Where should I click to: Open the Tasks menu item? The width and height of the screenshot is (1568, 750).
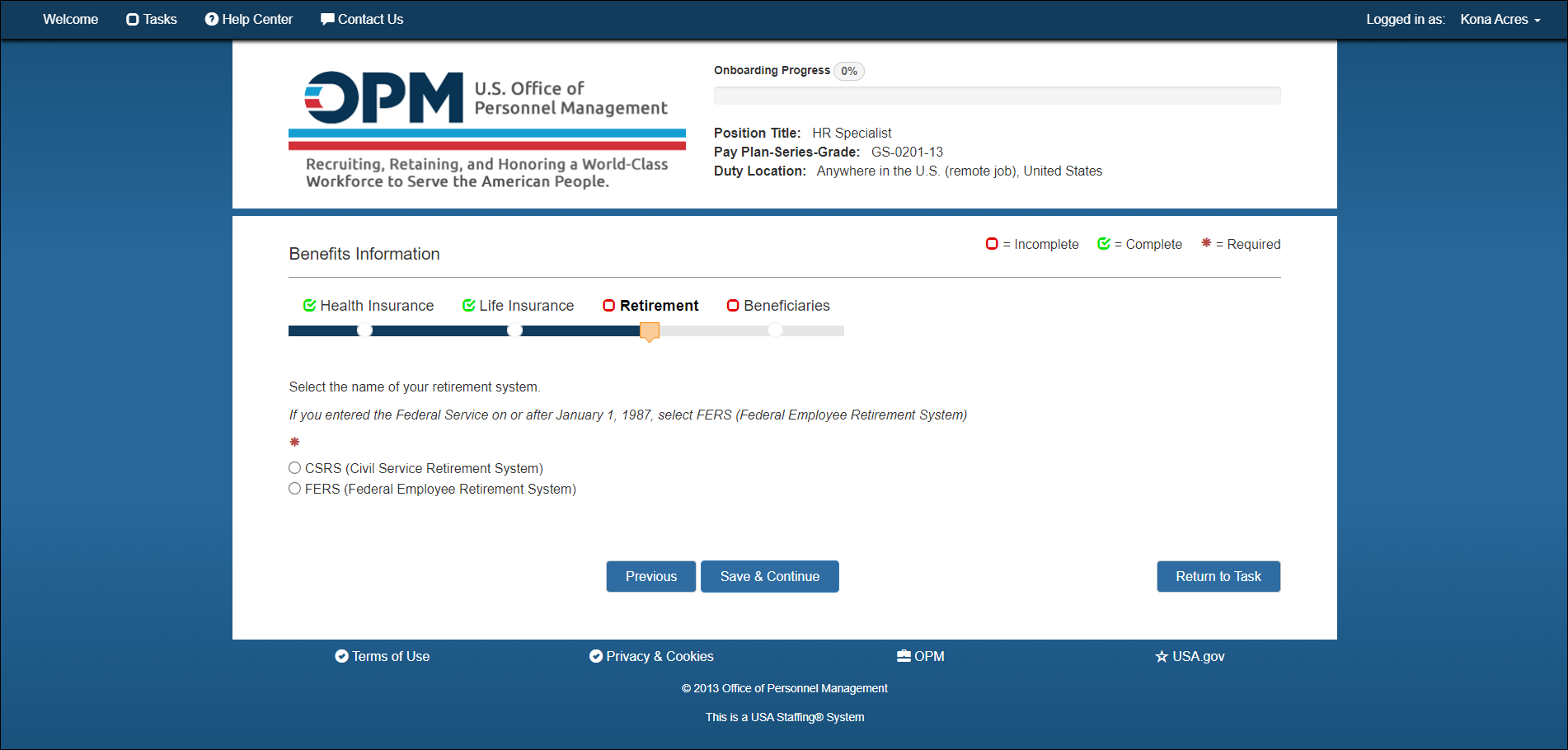coord(152,19)
